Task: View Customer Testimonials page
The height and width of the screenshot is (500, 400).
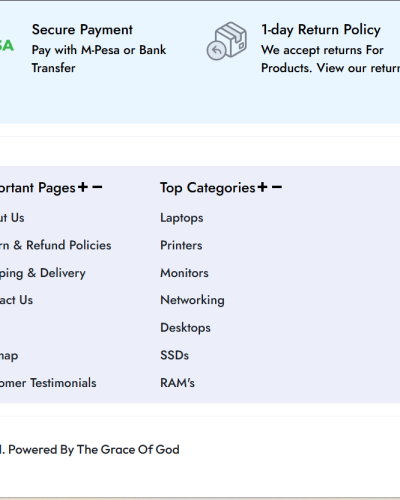Action: tap(48, 383)
